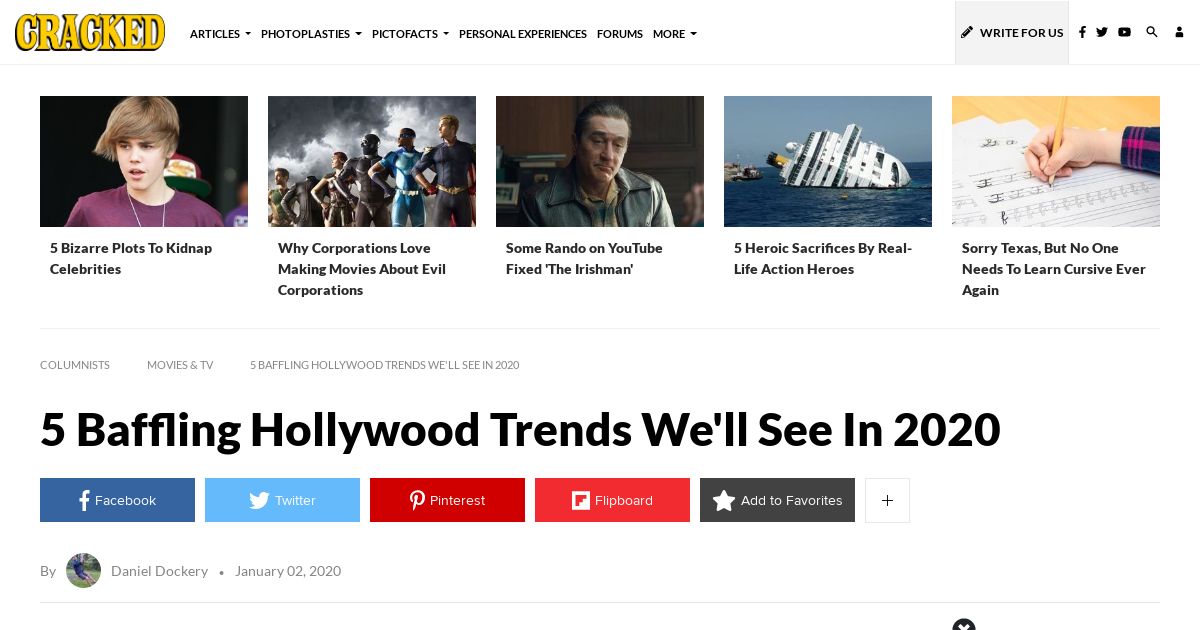Expand more share options plus button
Screen dimensions: 1200x630
point(887,500)
